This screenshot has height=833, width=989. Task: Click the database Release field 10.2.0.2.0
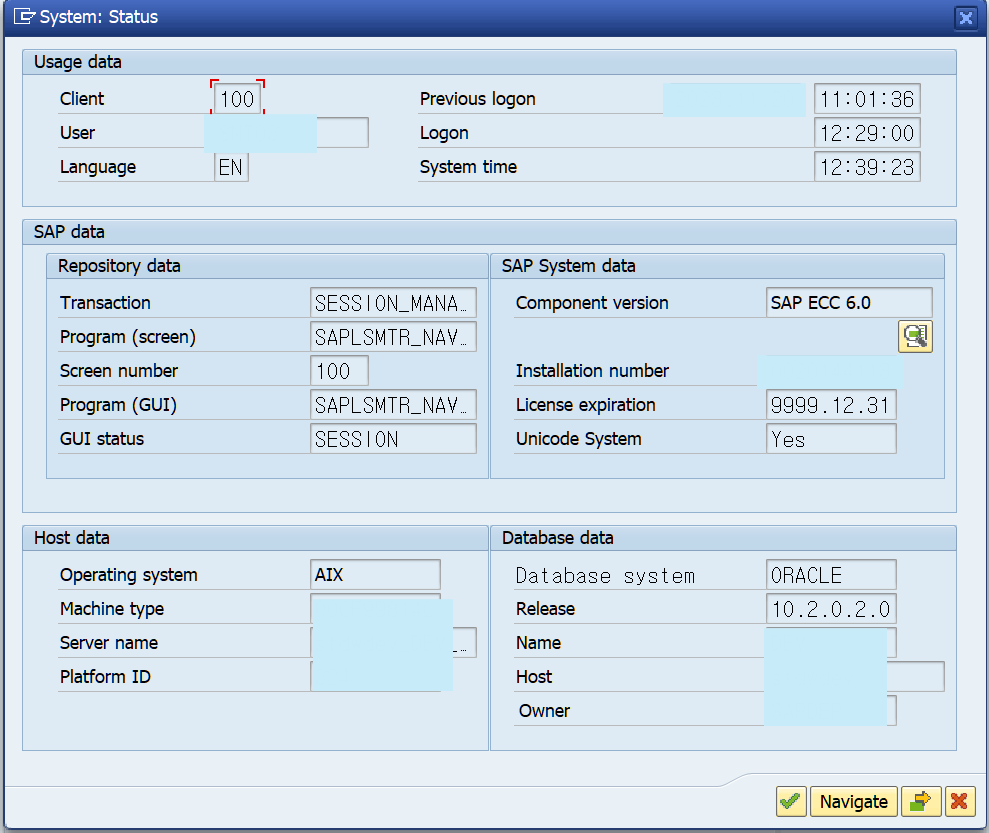coord(831,609)
